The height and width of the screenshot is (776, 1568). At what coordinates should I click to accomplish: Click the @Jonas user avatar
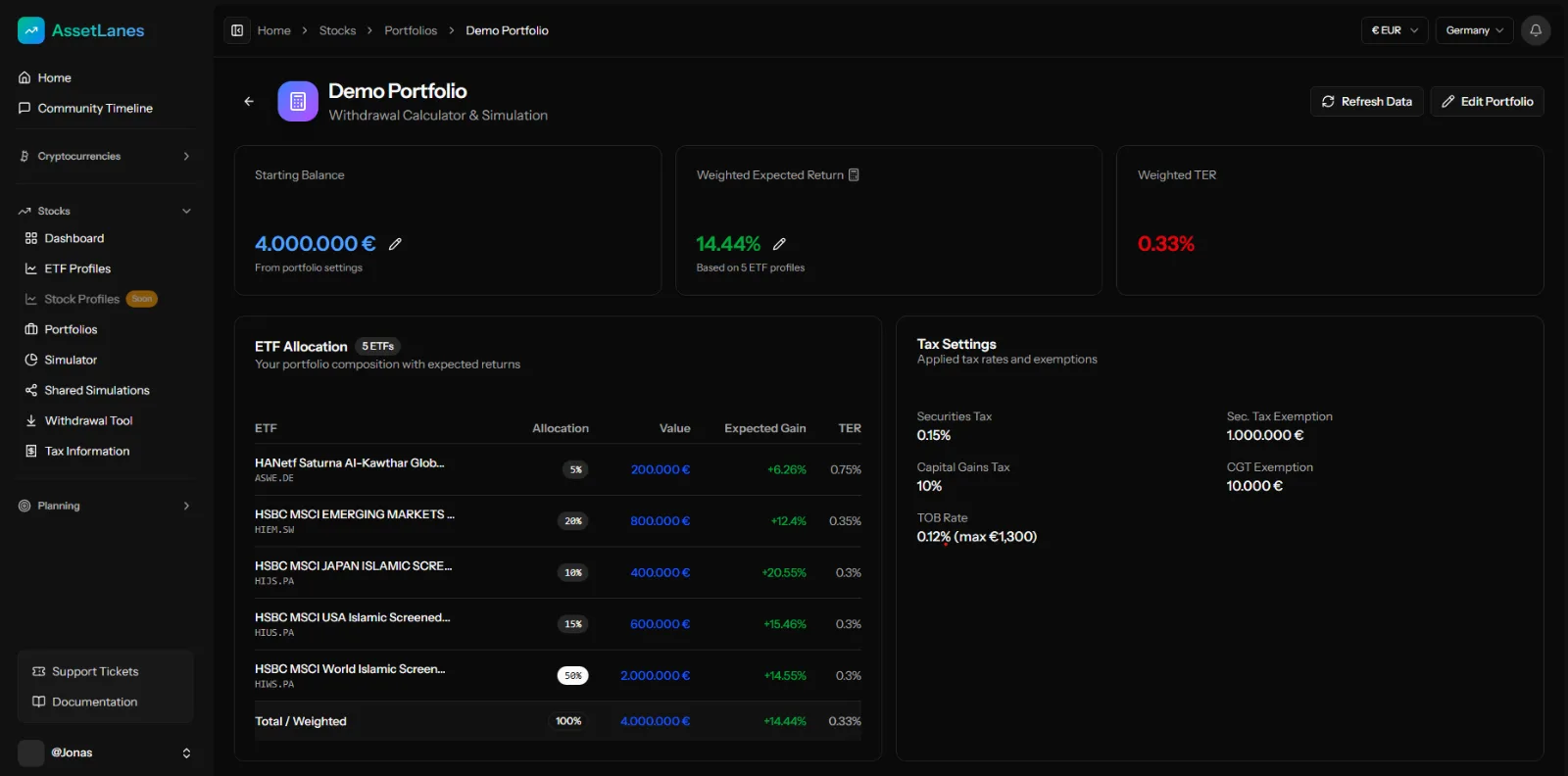pyautogui.click(x=31, y=752)
